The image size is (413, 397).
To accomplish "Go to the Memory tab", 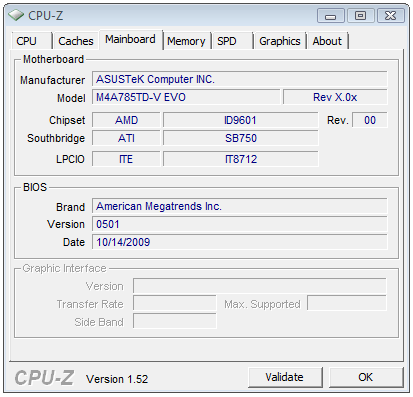I will pos(186,41).
